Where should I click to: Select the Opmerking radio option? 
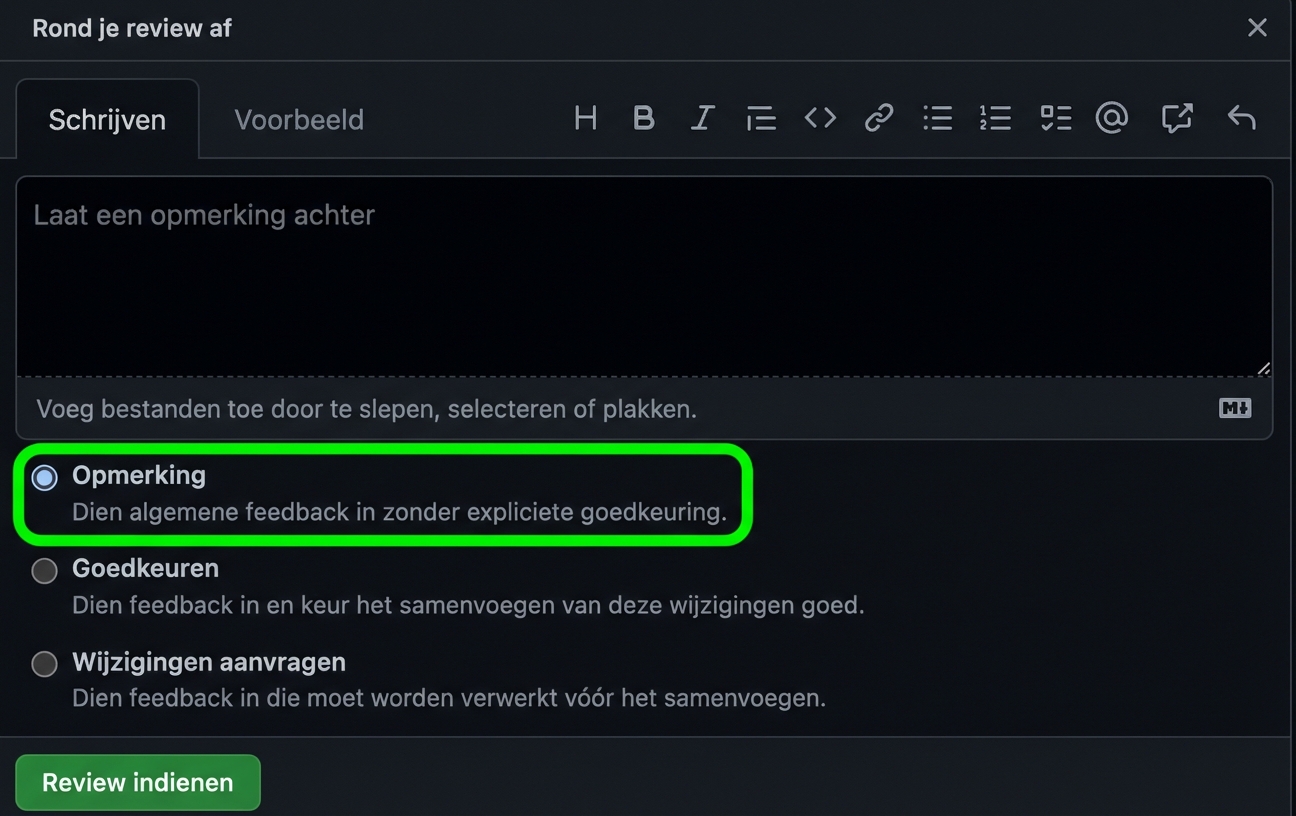pos(45,478)
